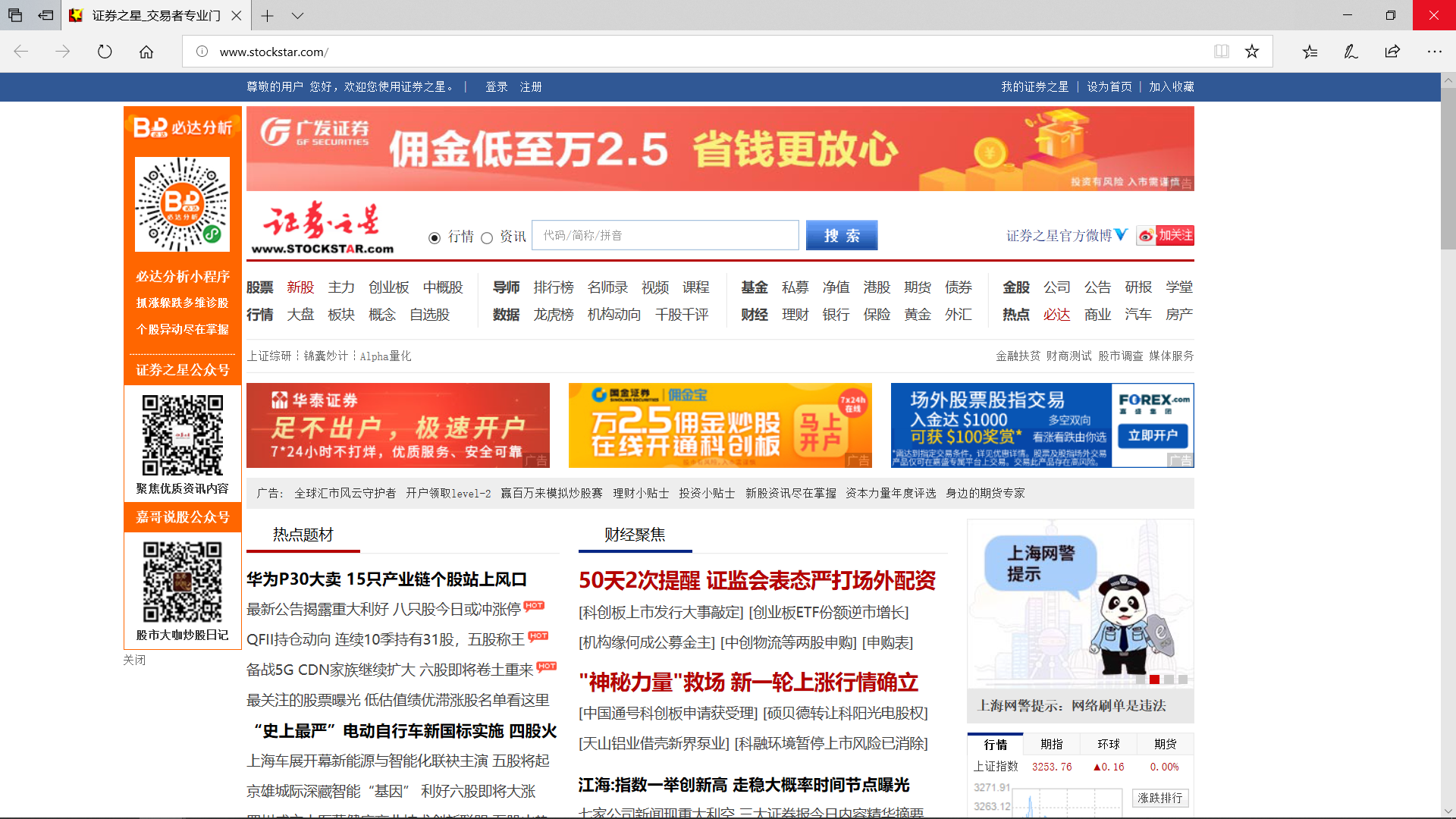
Task: Click the 必达分析 mini-program QR code
Action: (x=182, y=205)
